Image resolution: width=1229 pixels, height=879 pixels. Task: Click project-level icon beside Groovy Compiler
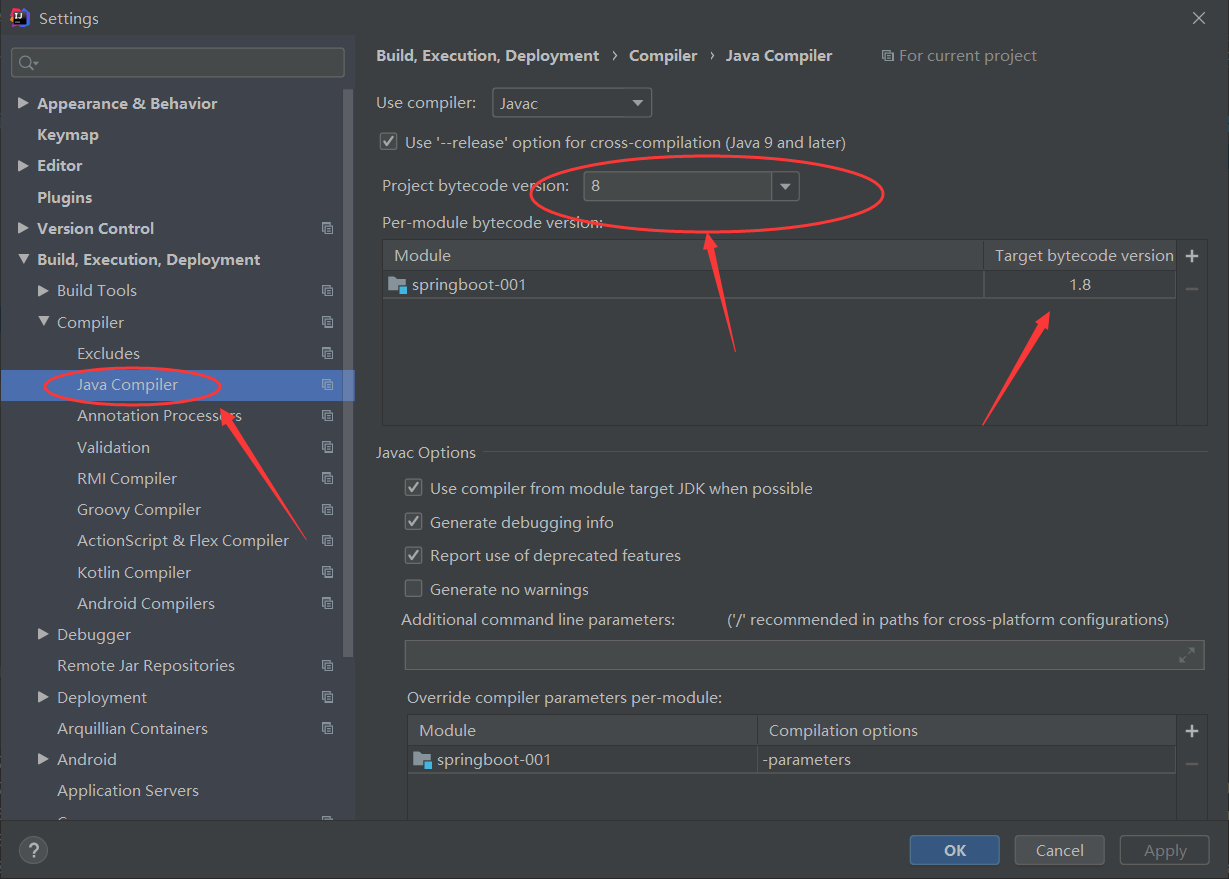(327, 509)
